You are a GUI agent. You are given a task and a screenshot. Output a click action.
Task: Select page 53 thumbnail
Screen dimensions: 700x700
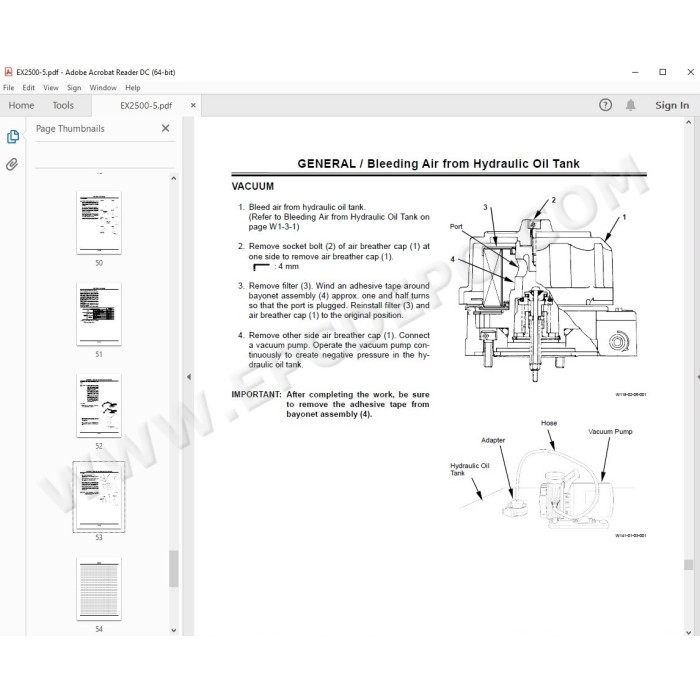(99, 497)
